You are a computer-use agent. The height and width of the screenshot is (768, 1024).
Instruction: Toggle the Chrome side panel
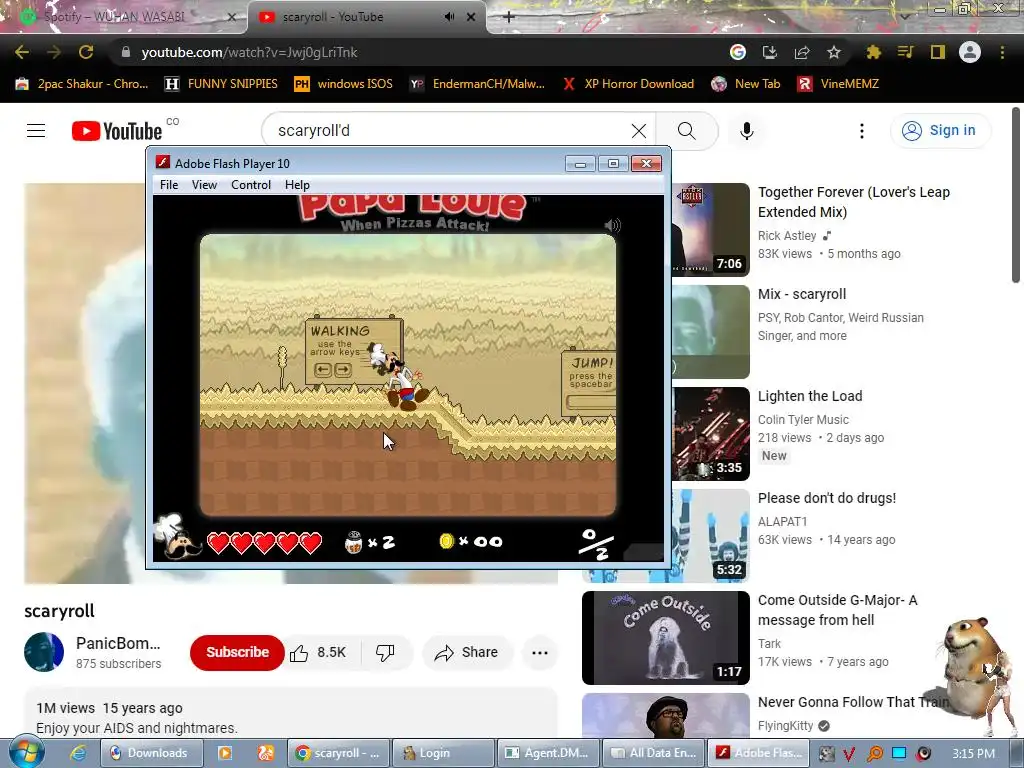point(938,52)
